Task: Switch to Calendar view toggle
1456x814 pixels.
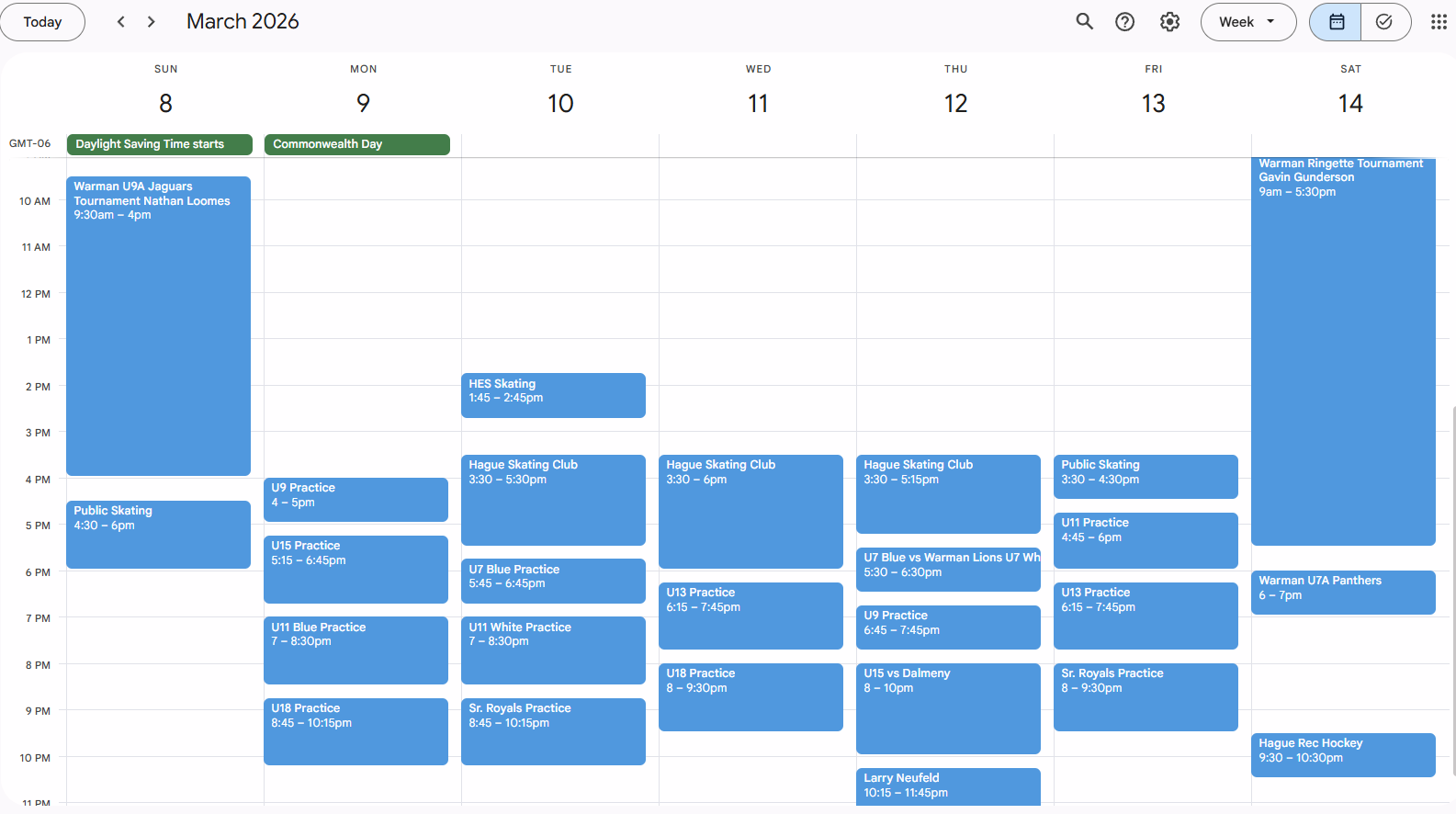Action: pyautogui.click(x=1336, y=22)
